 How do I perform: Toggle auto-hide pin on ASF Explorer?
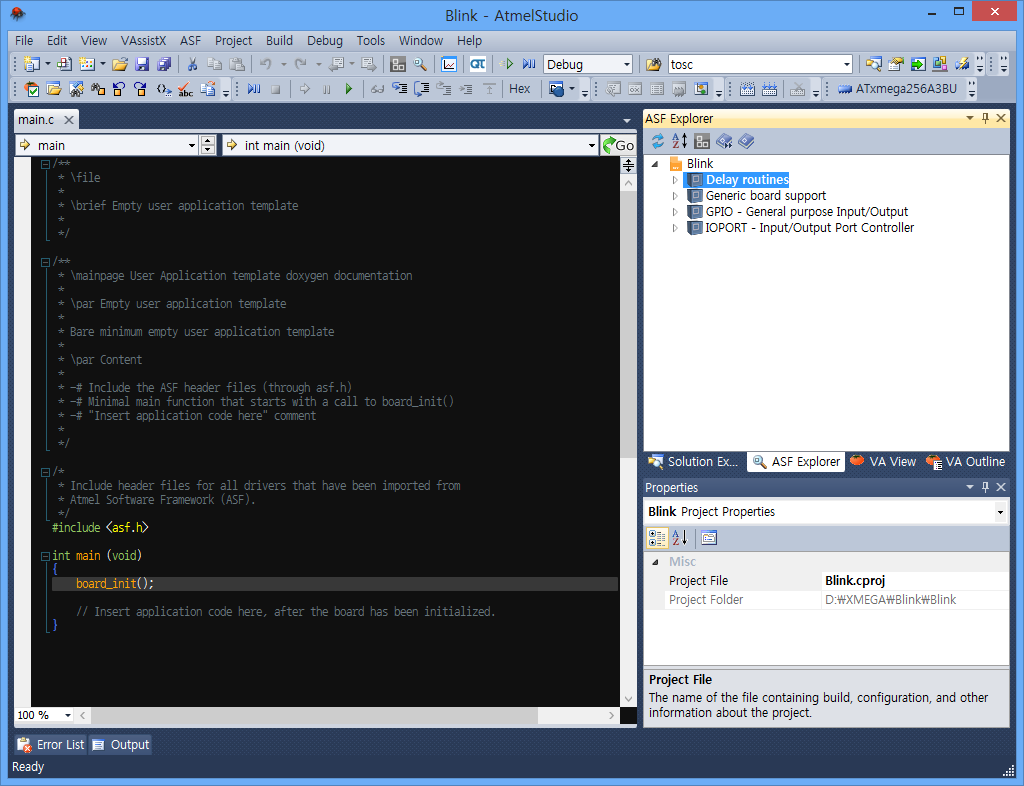985,118
